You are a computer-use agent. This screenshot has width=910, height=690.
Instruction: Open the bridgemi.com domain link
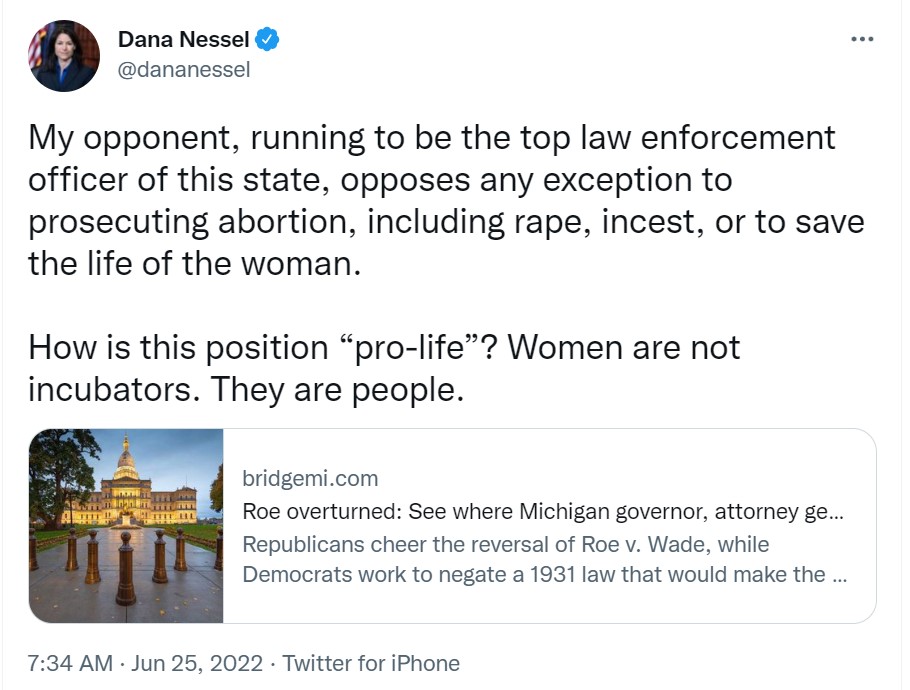click(310, 478)
